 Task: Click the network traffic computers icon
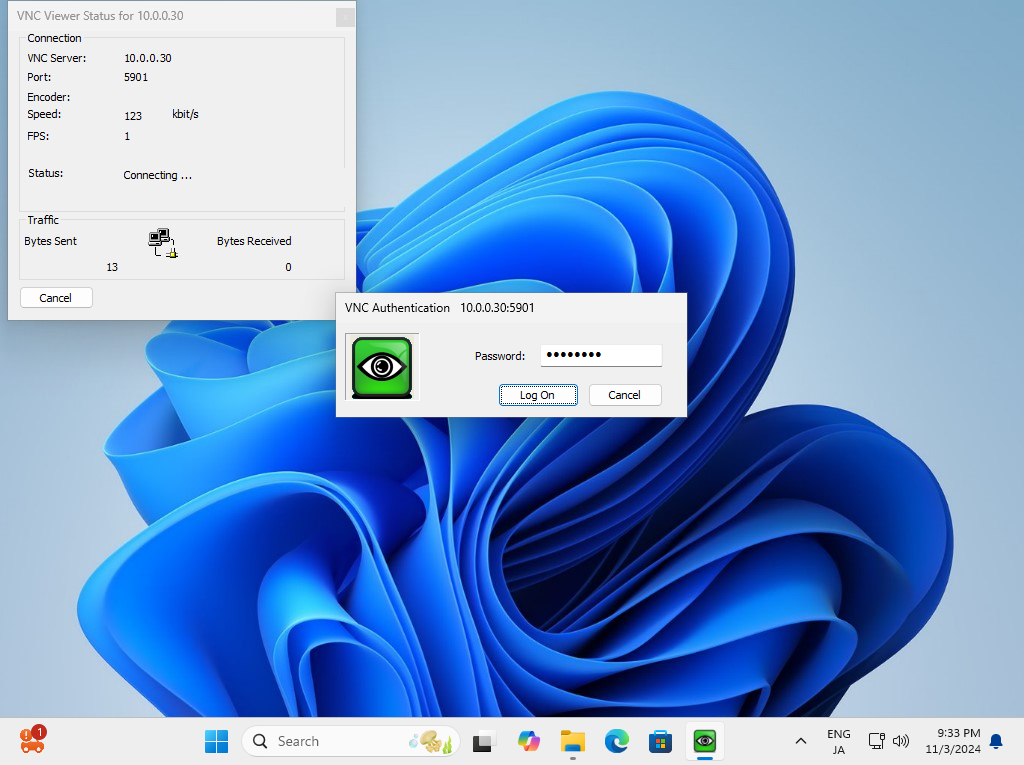click(162, 243)
